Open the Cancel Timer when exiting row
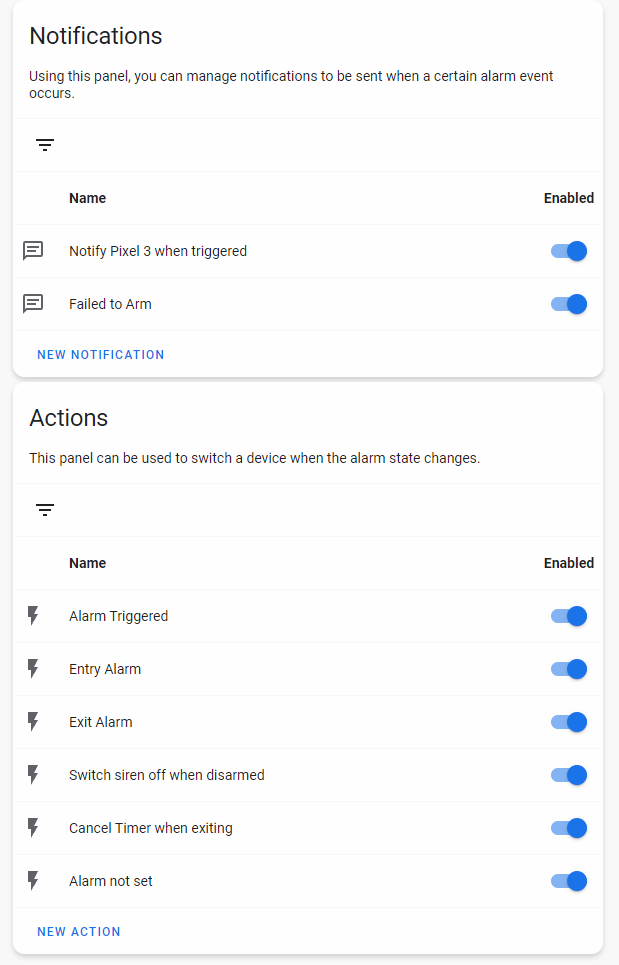 click(150, 828)
